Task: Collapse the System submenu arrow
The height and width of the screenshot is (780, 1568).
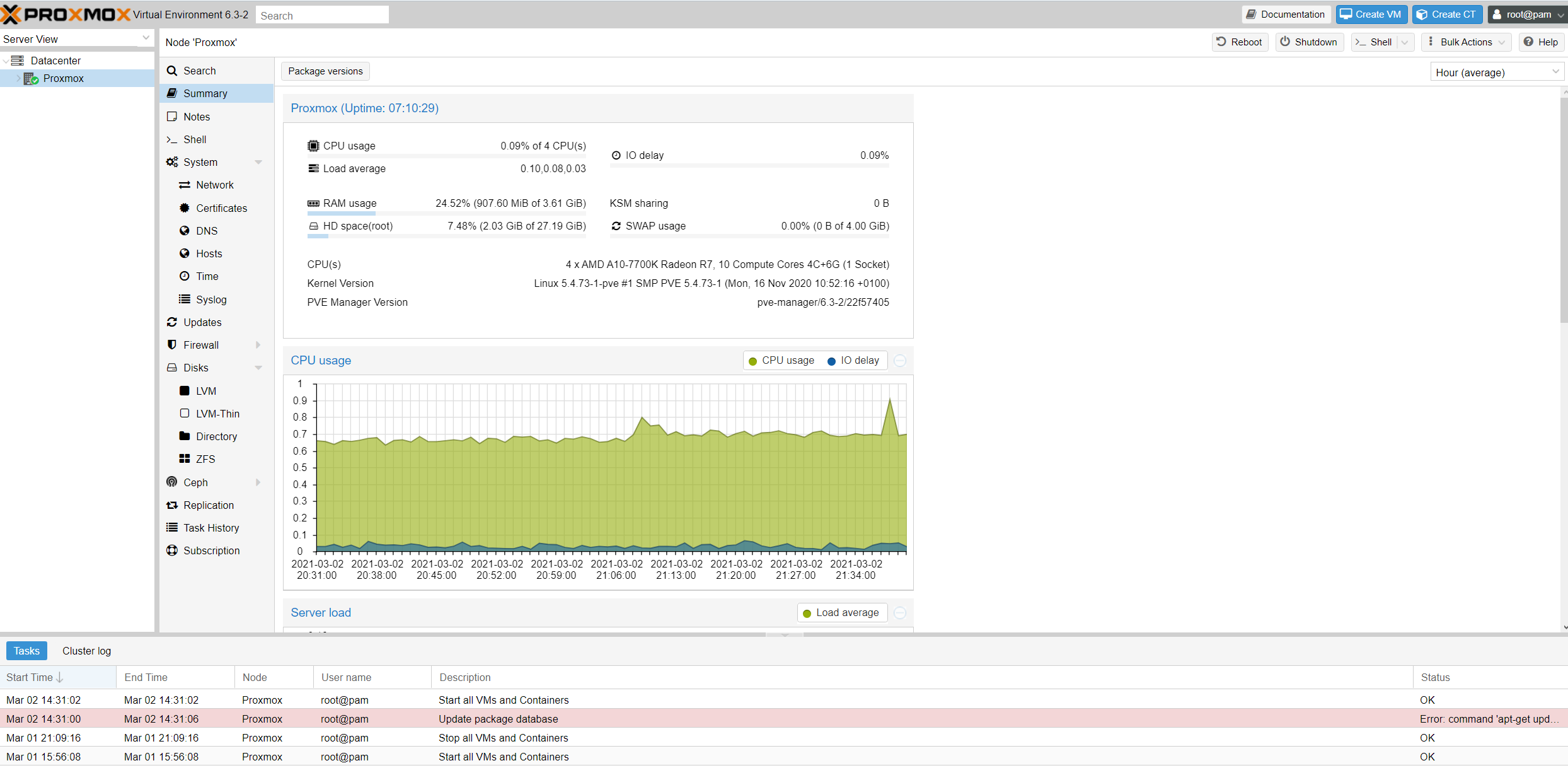Action: coord(258,163)
